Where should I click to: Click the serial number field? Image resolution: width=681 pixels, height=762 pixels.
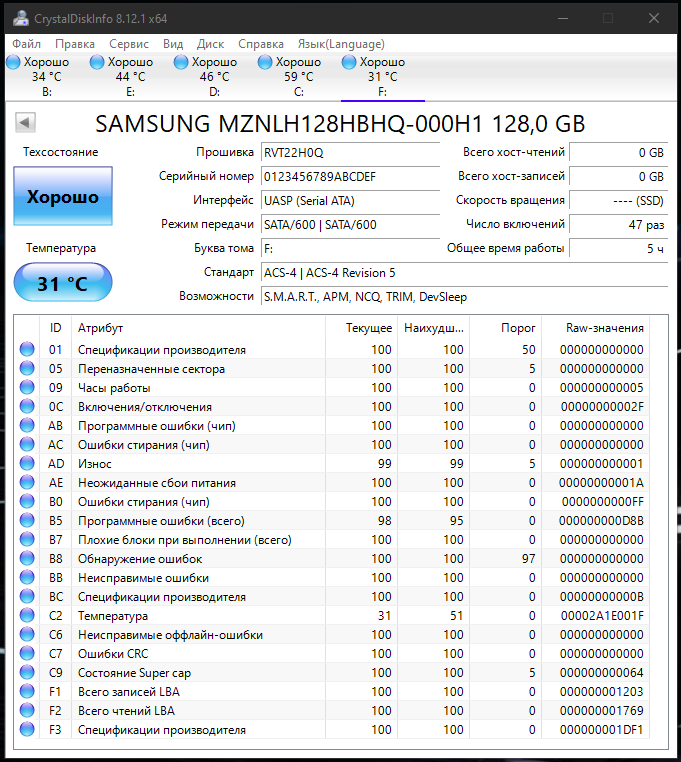tap(348, 176)
